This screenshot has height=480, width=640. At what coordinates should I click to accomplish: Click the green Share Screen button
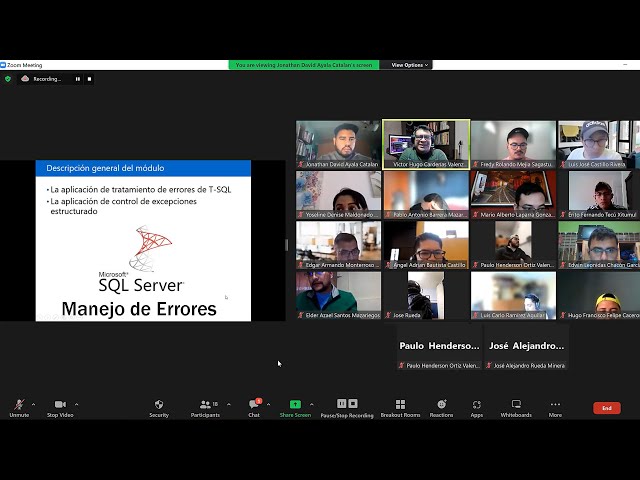[x=295, y=408]
